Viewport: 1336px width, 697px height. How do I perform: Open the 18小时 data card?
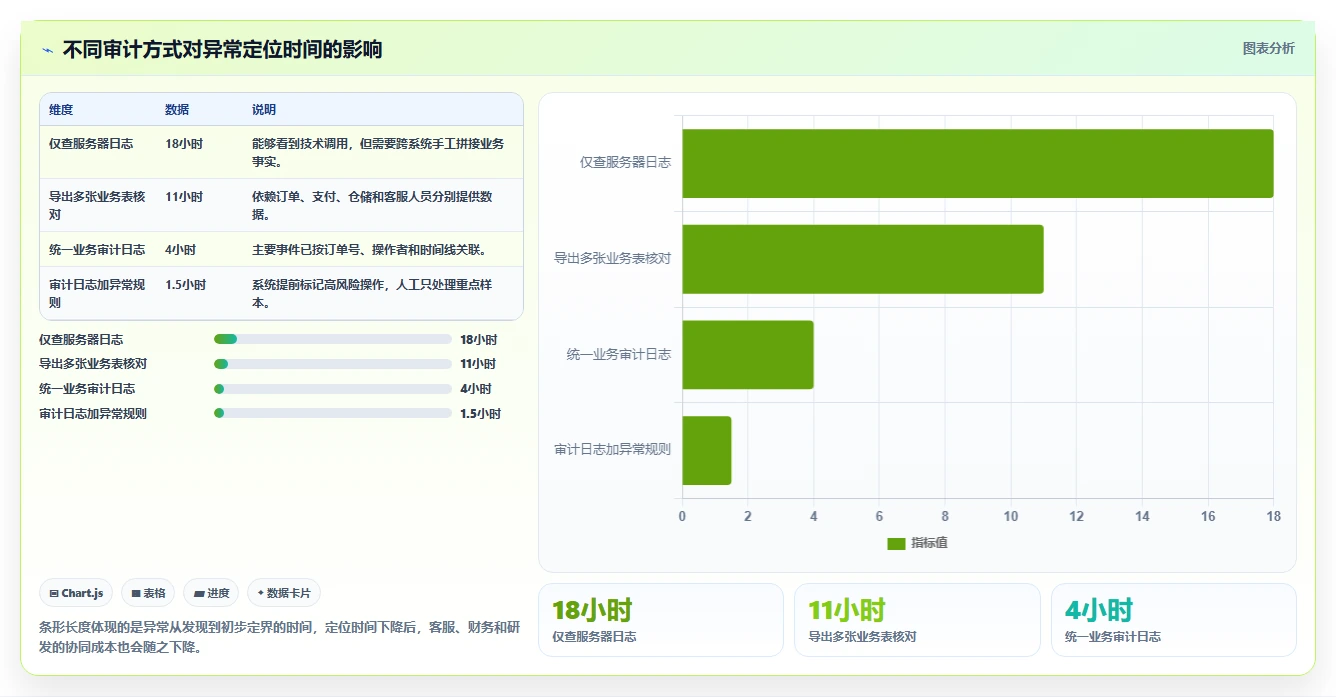[661, 620]
